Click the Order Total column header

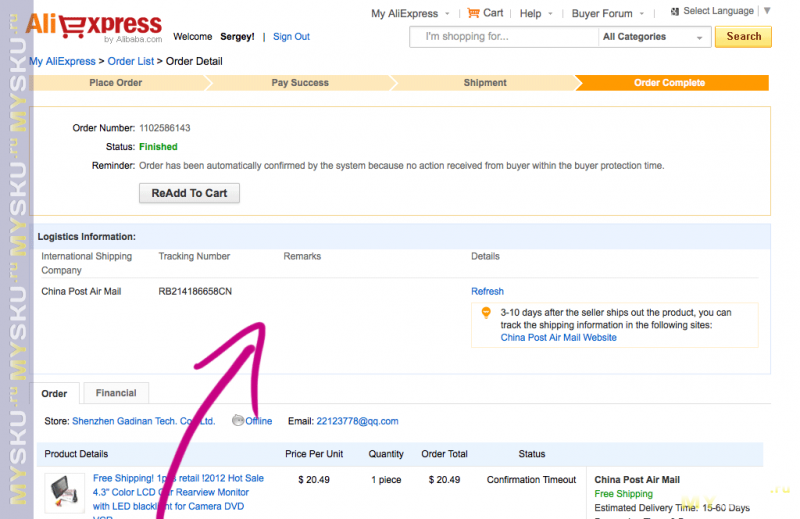coord(444,454)
